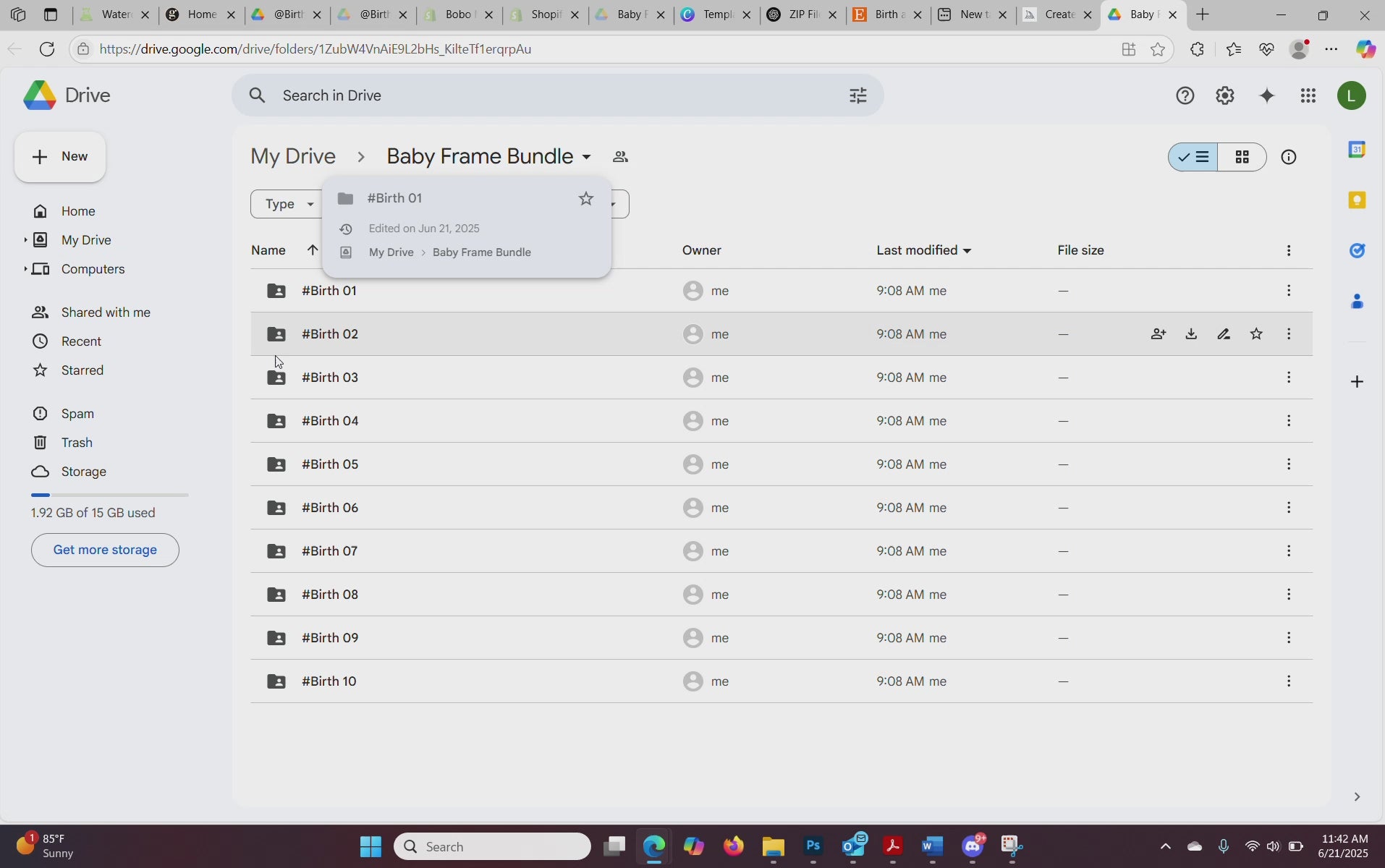The height and width of the screenshot is (868, 1385).
Task: Reverse name sort direction arrow
Action: 313,250
